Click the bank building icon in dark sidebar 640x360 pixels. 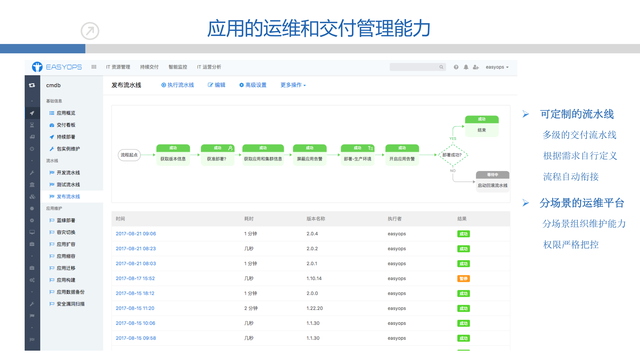[32, 184]
